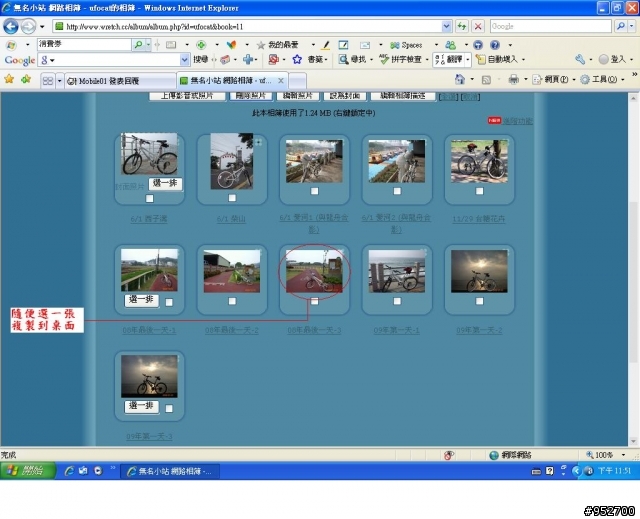Click the Print icon in command bar
Image resolution: width=640 pixels, height=519 pixels.
pos(513,79)
